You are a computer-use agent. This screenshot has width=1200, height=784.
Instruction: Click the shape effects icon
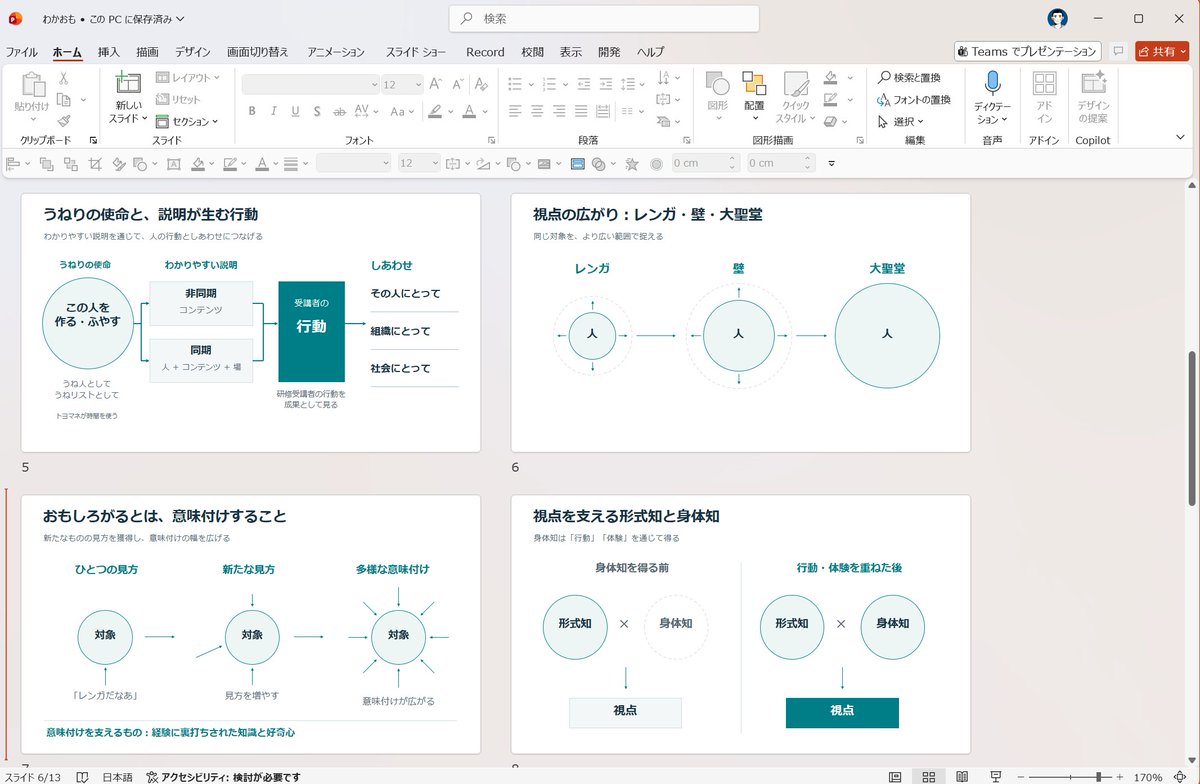830,121
